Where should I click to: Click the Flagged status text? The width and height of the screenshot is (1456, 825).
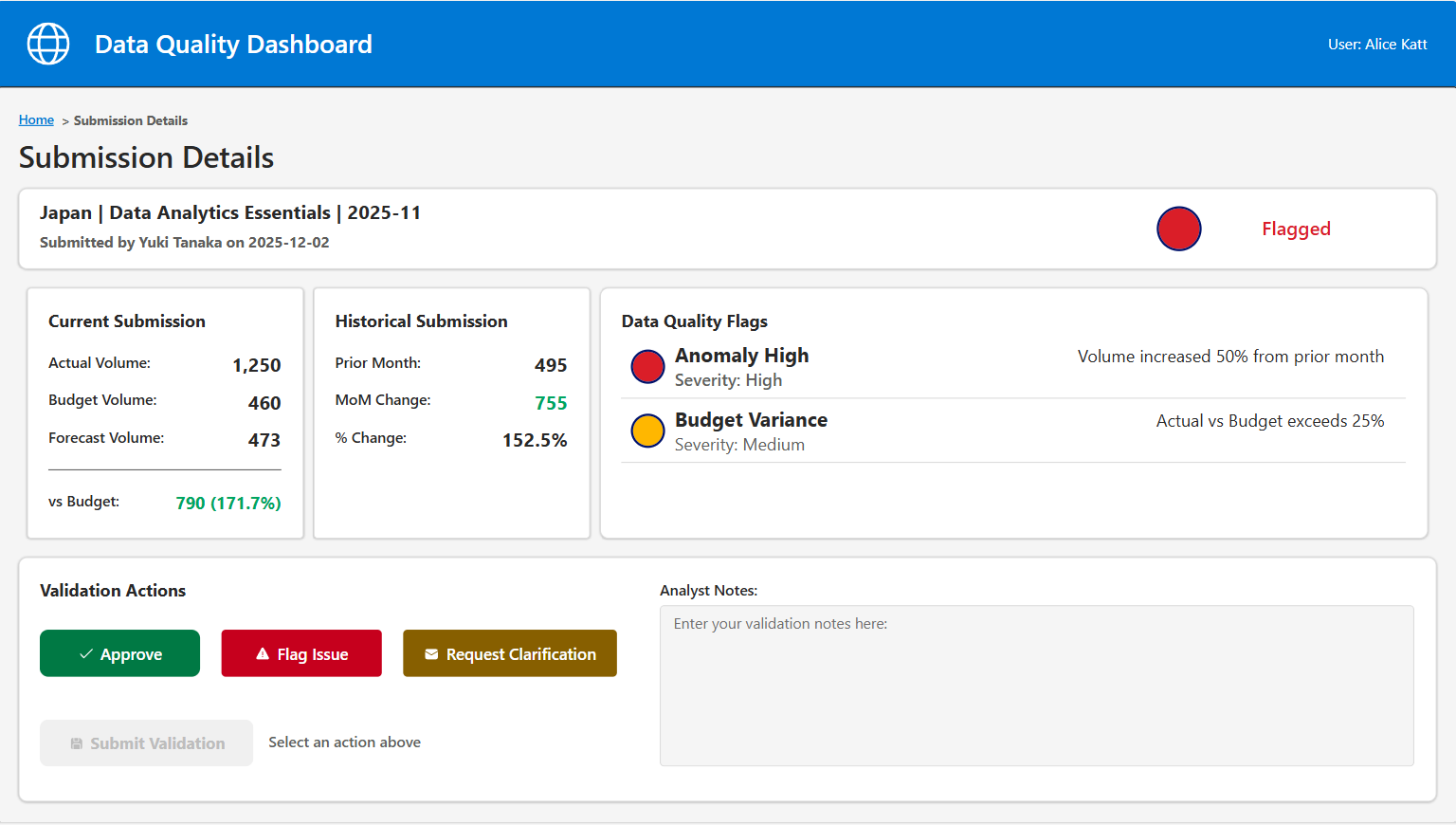point(1296,229)
